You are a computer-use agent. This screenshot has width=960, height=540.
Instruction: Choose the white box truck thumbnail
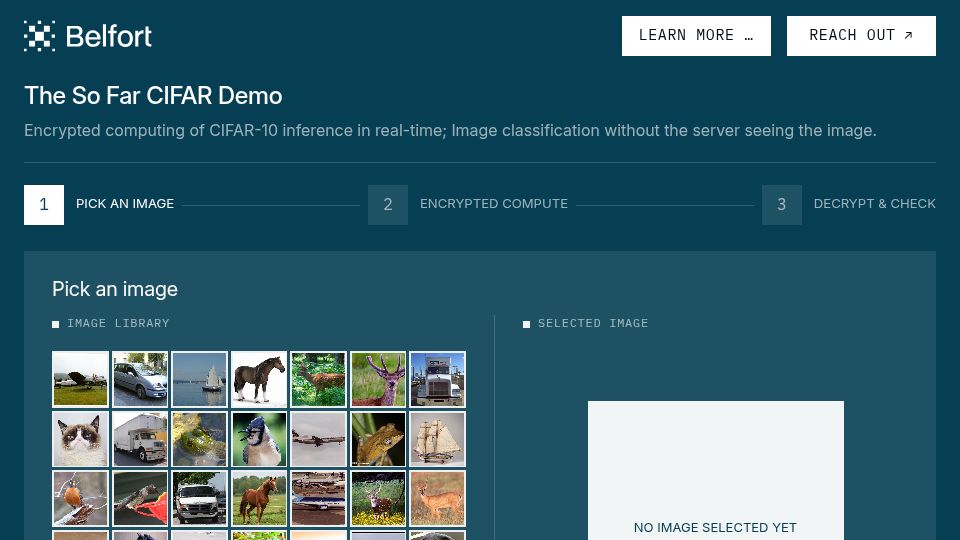140,438
